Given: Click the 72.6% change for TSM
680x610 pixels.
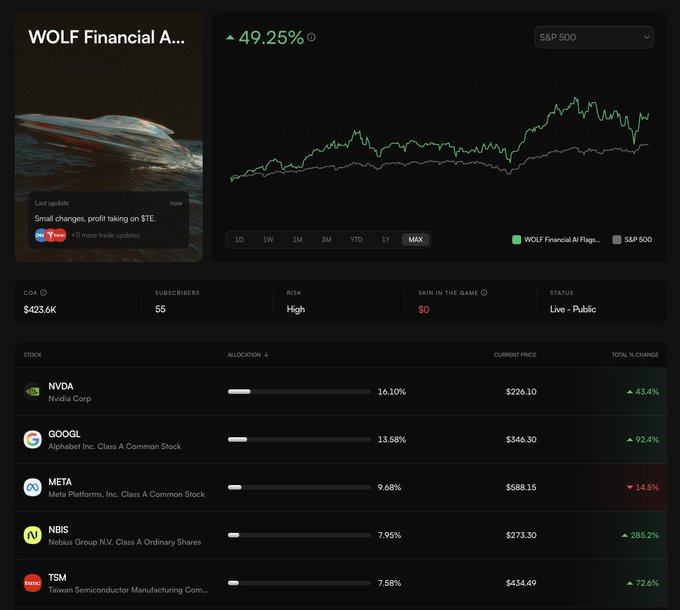Looking at the screenshot, I should [x=643, y=583].
